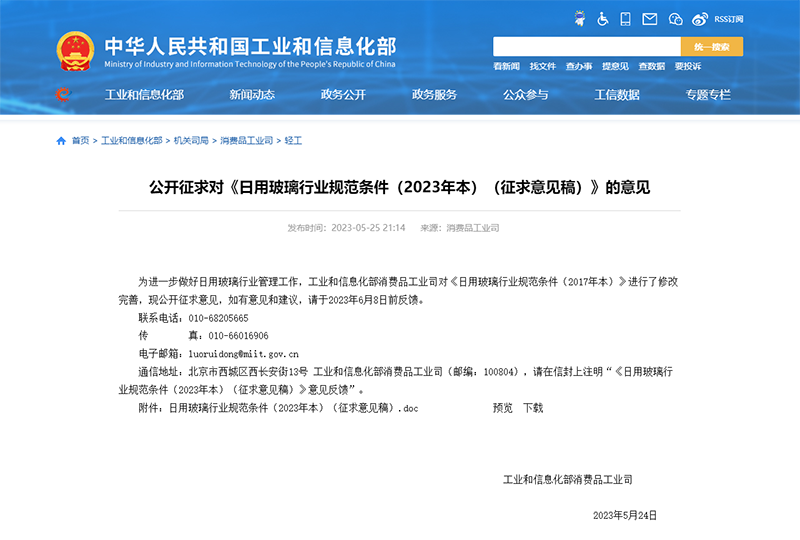800x540 pixels.
Task: Click phone number 010-68205665
Action: 218,318
